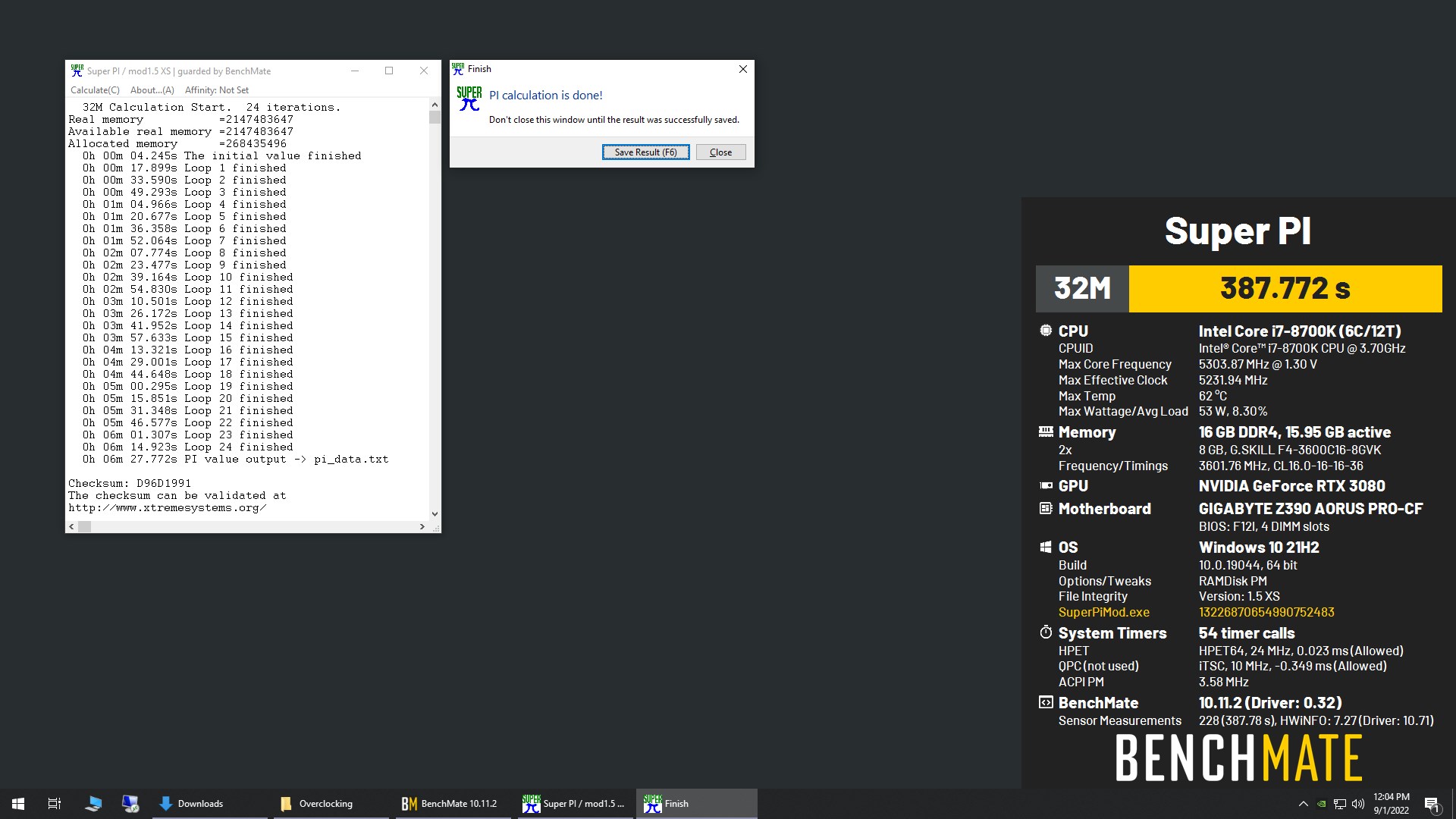Viewport: 1456px width, 819px height.
Task: Click the CPU chip icon in BenchMate panel
Action: (1046, 331)
